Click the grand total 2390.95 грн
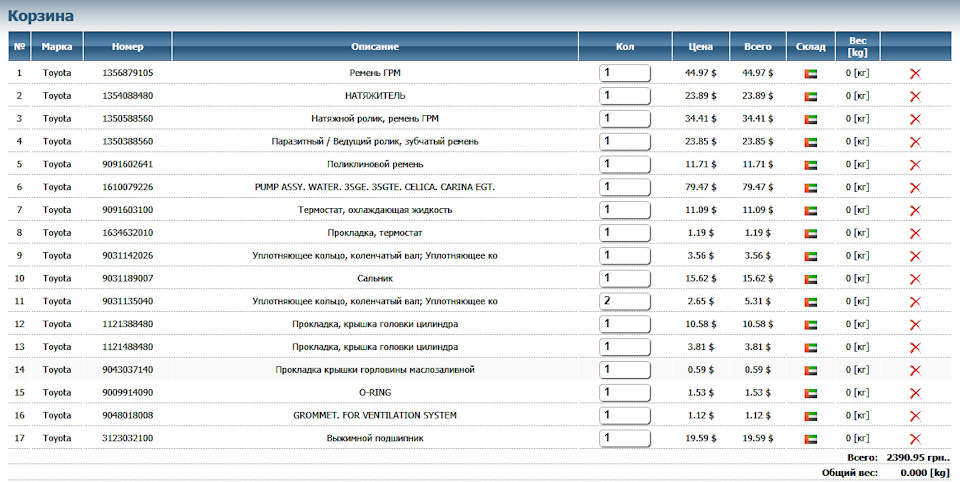This screenshot has height=482, width=960. (918, 458)
